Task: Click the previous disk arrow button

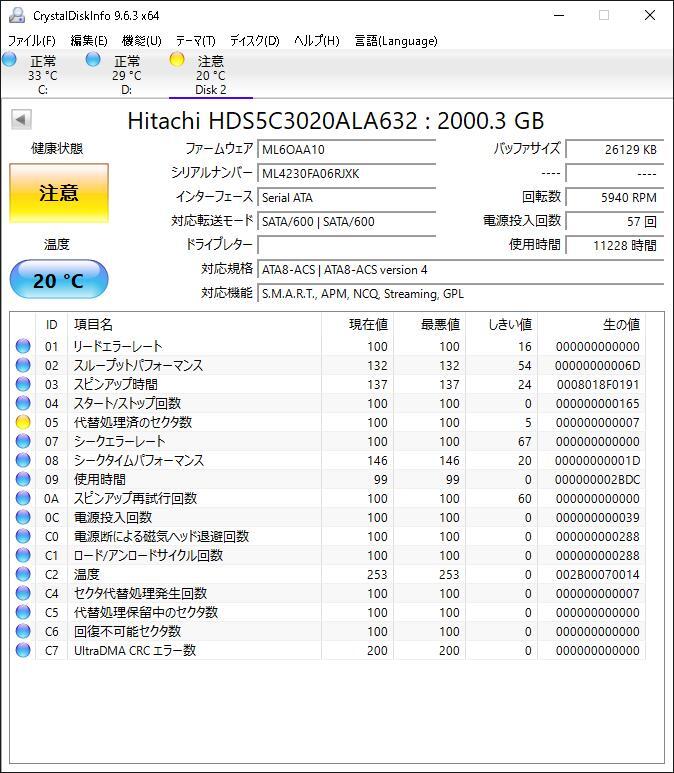Action: tap(21, 120)
